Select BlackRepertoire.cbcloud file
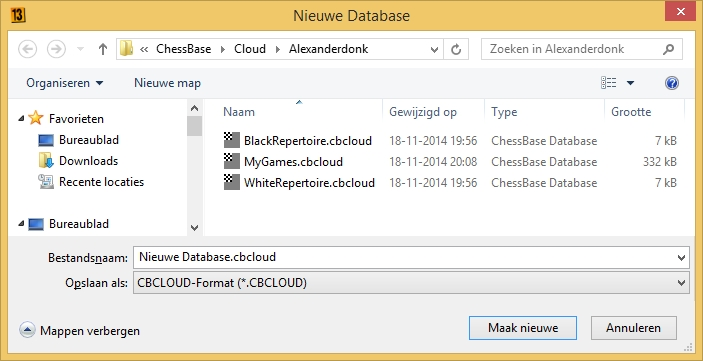 pos(308,141)
